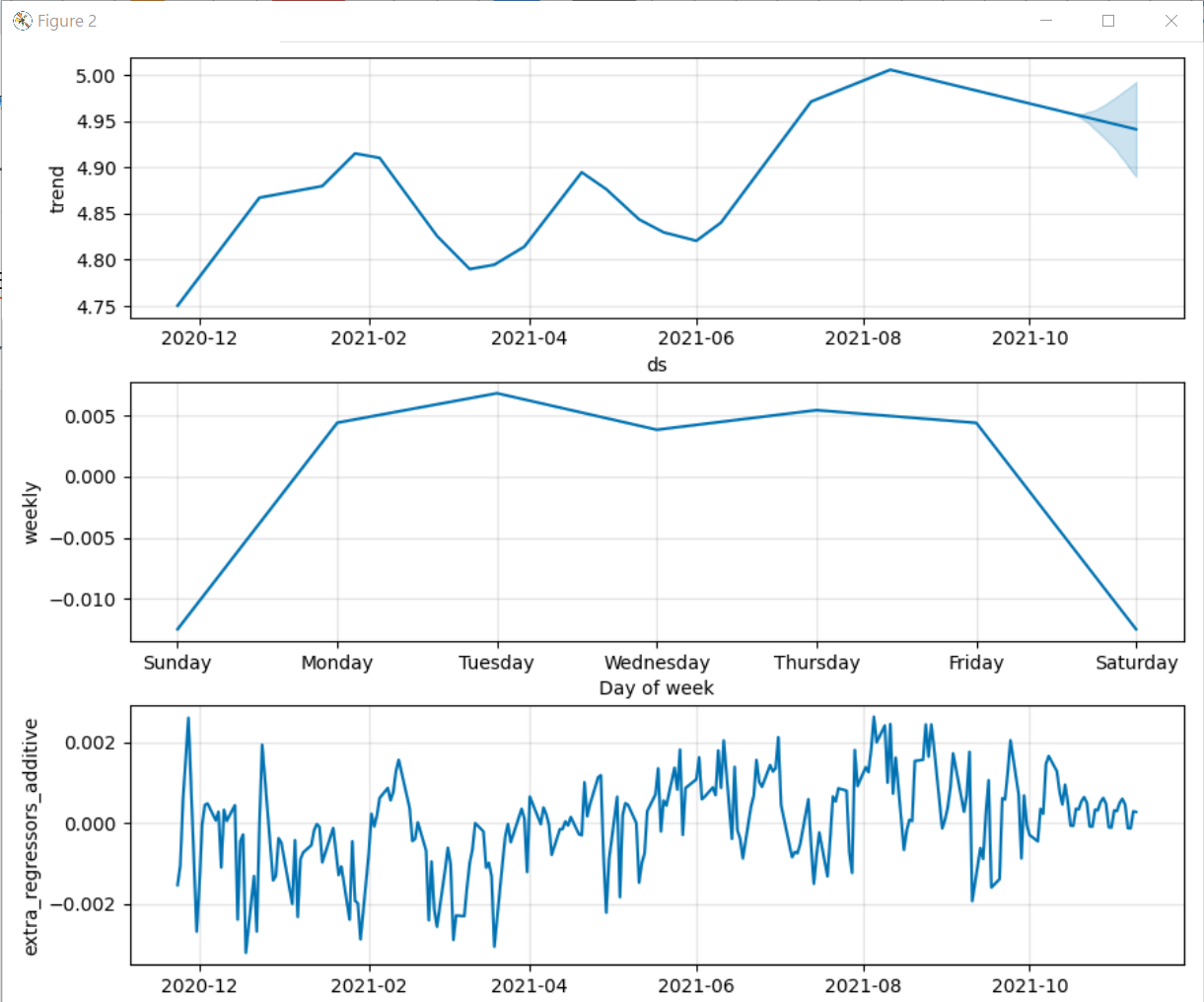Screen dimensions: 1204x1002
Task: Click the −0.002 regressors tick label
Action: coord(83,904)
